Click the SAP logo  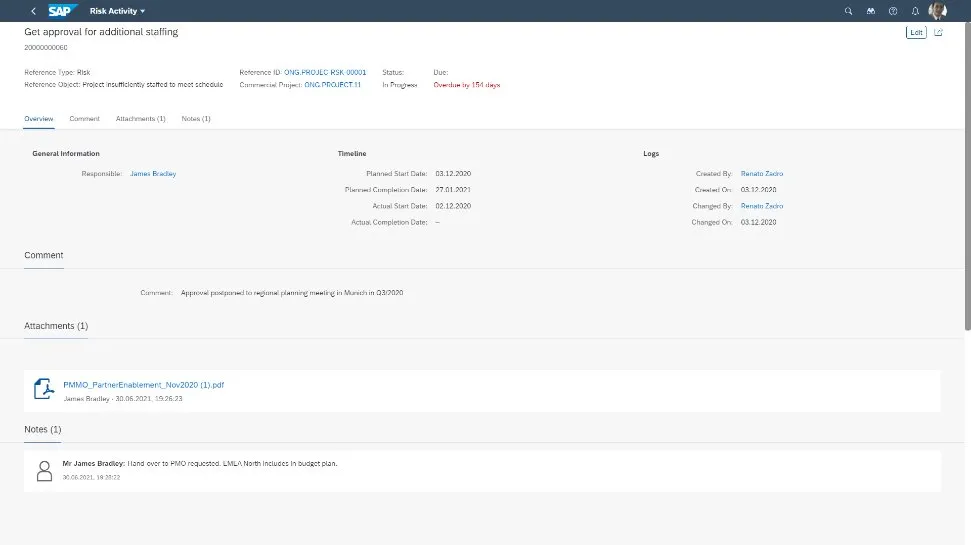(64, 11)
